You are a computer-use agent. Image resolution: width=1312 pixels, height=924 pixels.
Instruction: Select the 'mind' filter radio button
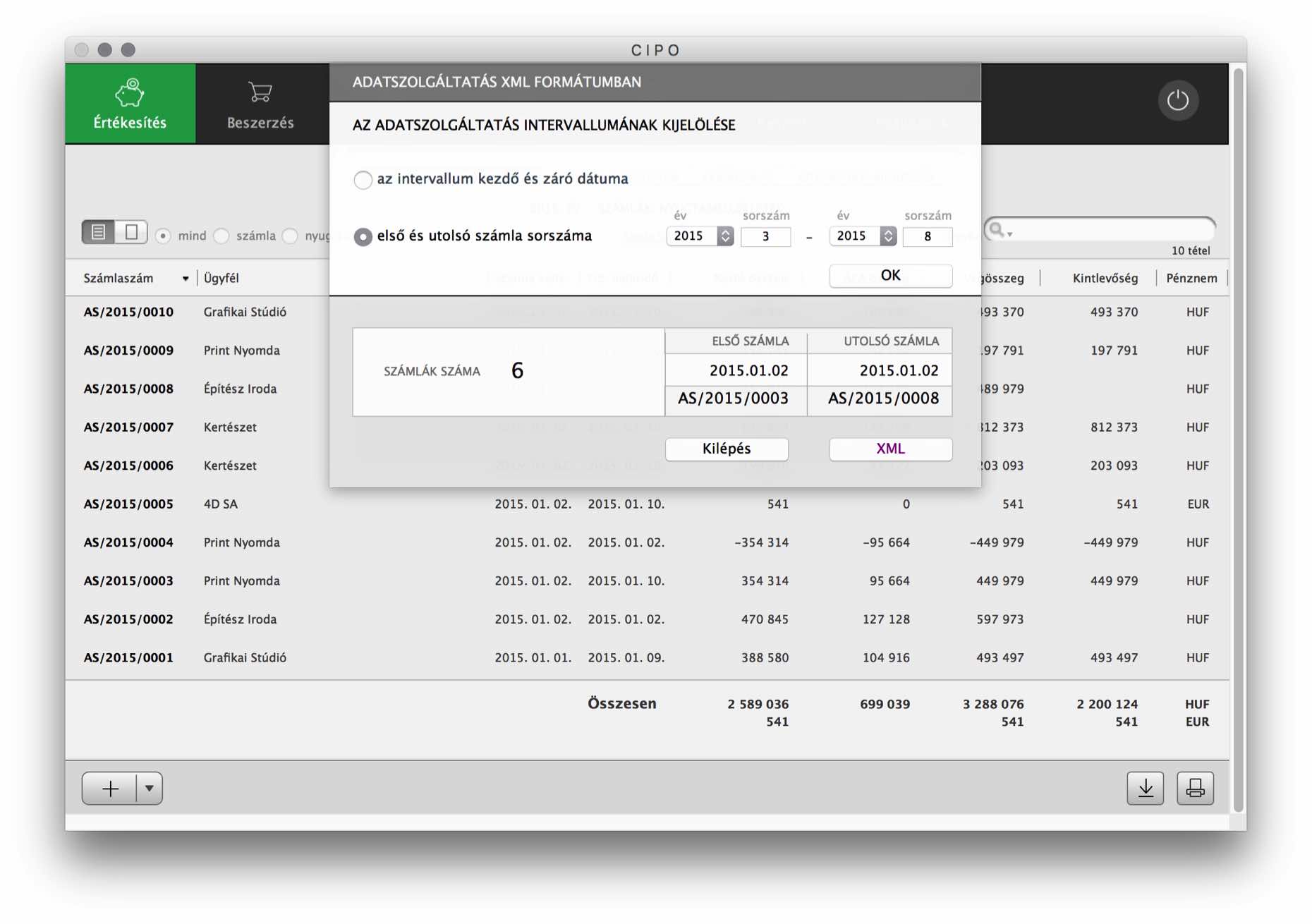[x=163, y=236]
